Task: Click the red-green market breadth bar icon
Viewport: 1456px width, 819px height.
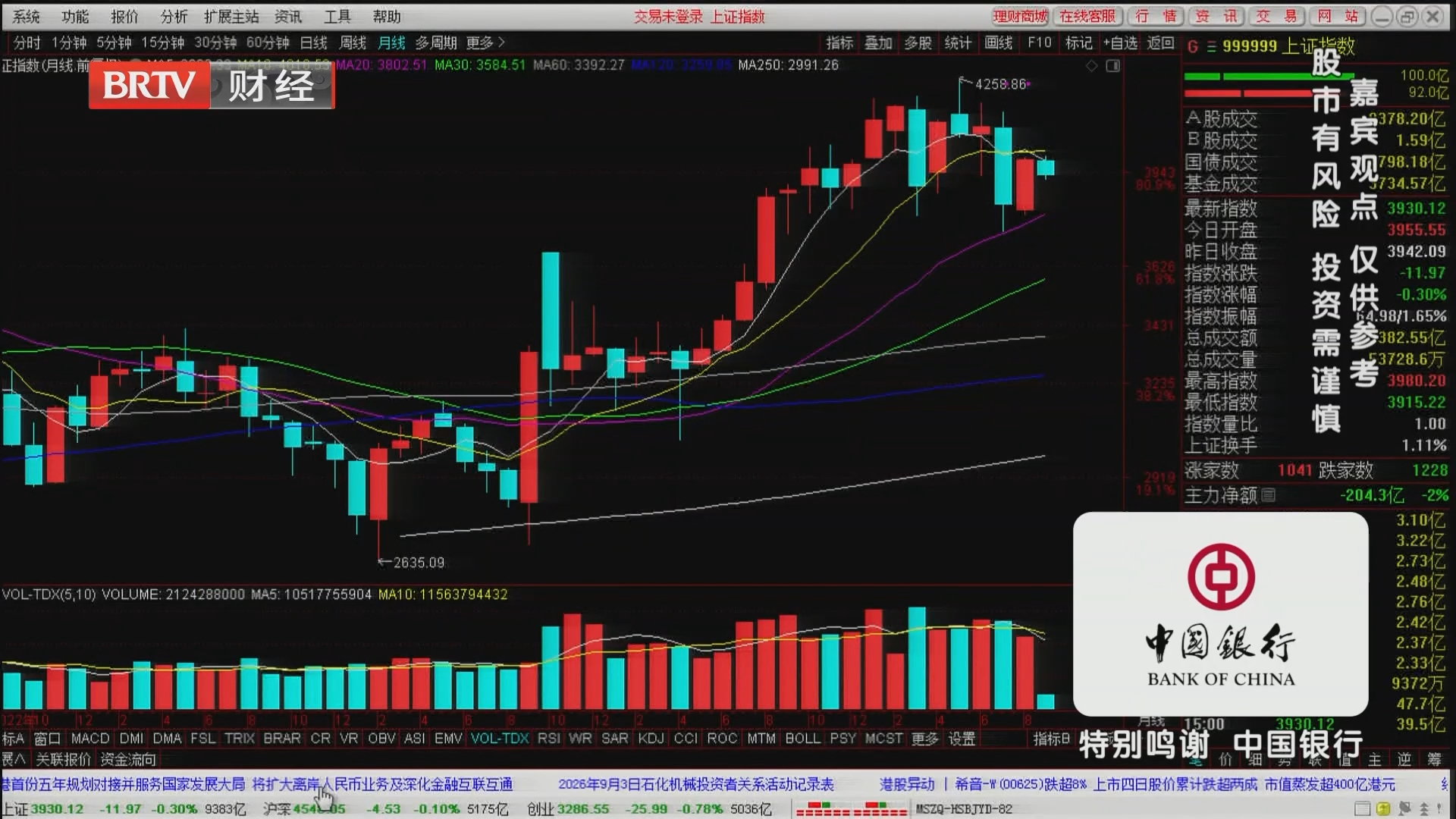Action: pos(851,809)
